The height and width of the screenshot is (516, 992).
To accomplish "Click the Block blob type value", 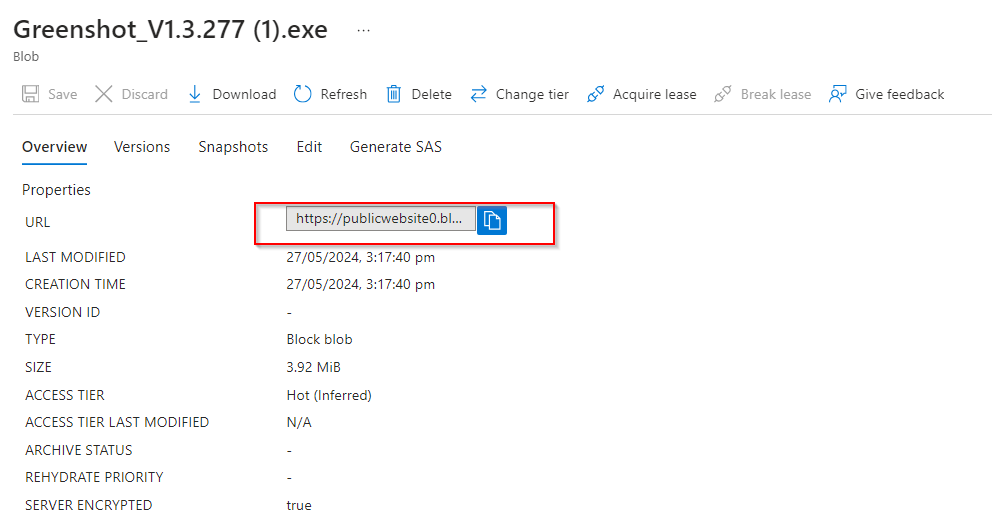I will pos(319,340).
